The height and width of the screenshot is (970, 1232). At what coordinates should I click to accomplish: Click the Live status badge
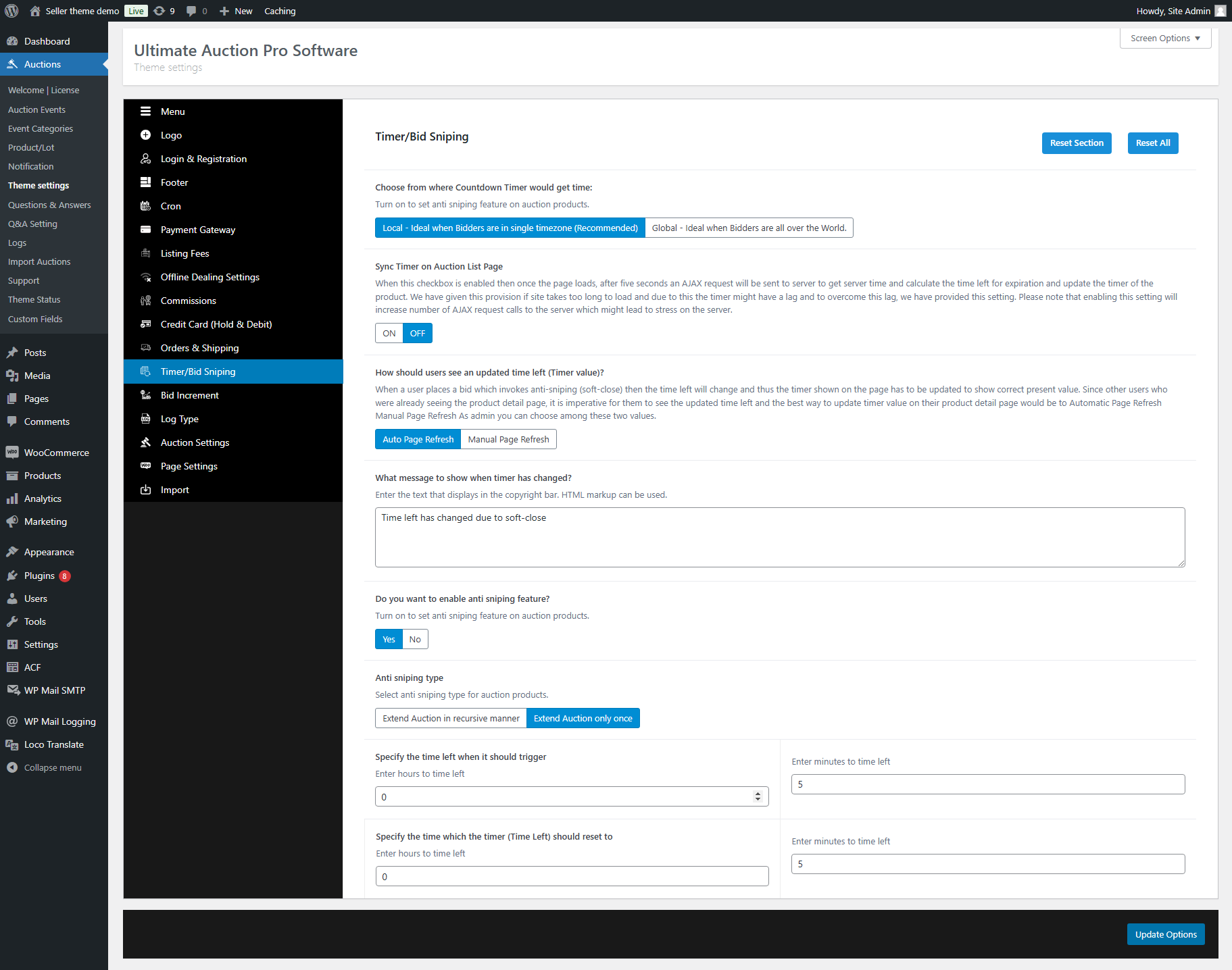click(x=136, y=11)
